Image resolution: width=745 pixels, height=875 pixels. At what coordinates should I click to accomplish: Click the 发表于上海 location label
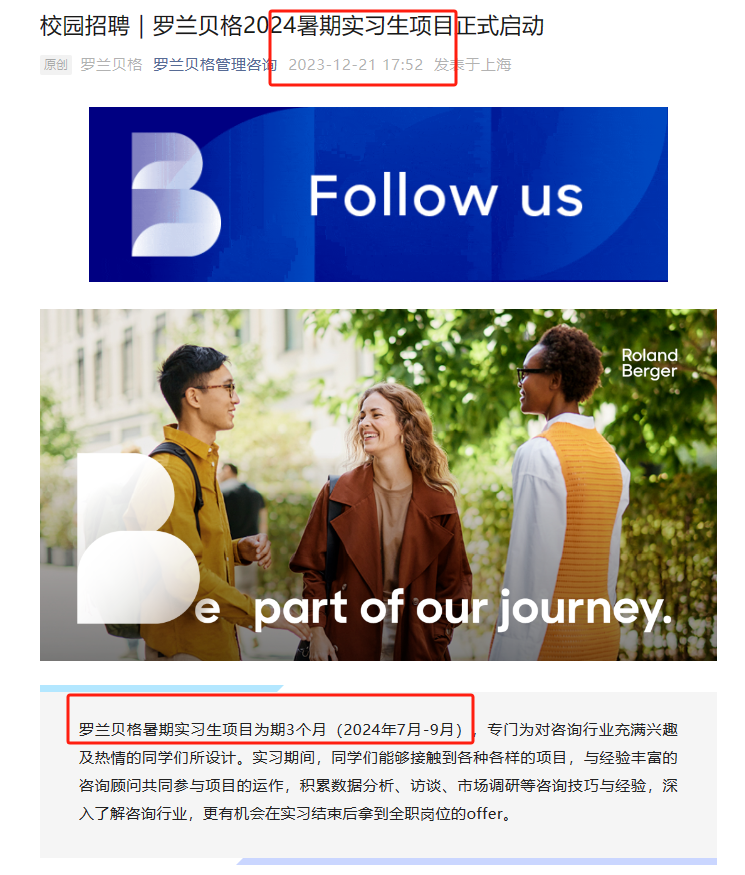point(473,65)
